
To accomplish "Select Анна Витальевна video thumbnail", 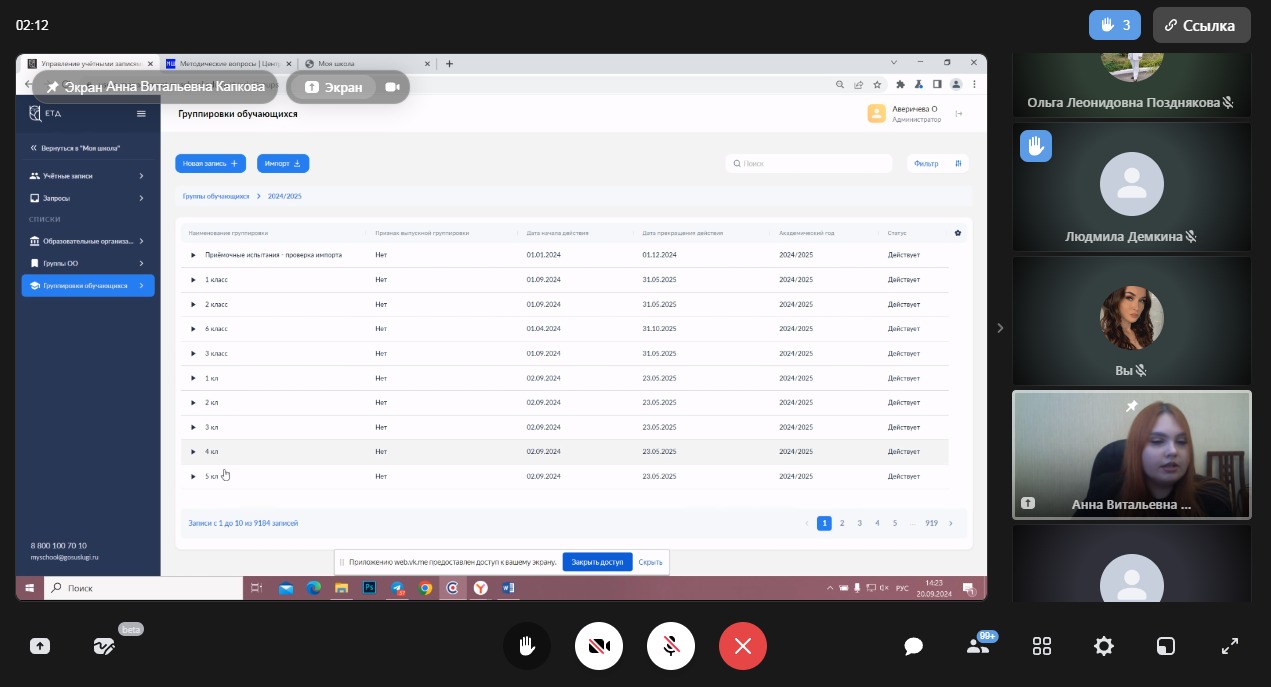I will (x=1131, y=454).
